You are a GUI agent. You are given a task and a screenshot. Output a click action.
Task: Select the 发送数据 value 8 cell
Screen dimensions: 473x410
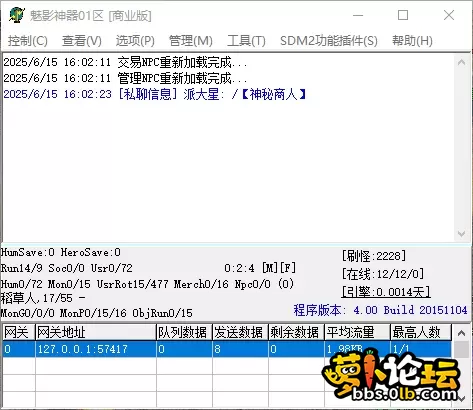point(240,349)
